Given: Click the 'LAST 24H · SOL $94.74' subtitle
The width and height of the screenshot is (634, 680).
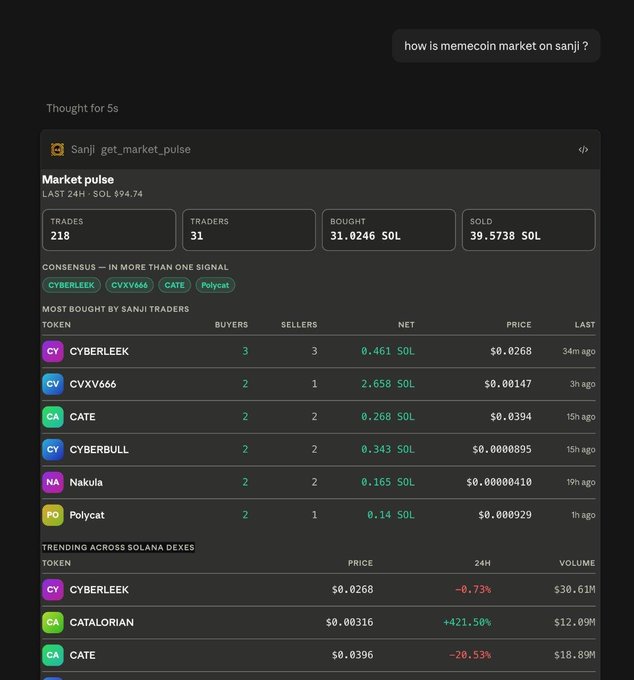Looking at the screenshot, I should 92,194.
